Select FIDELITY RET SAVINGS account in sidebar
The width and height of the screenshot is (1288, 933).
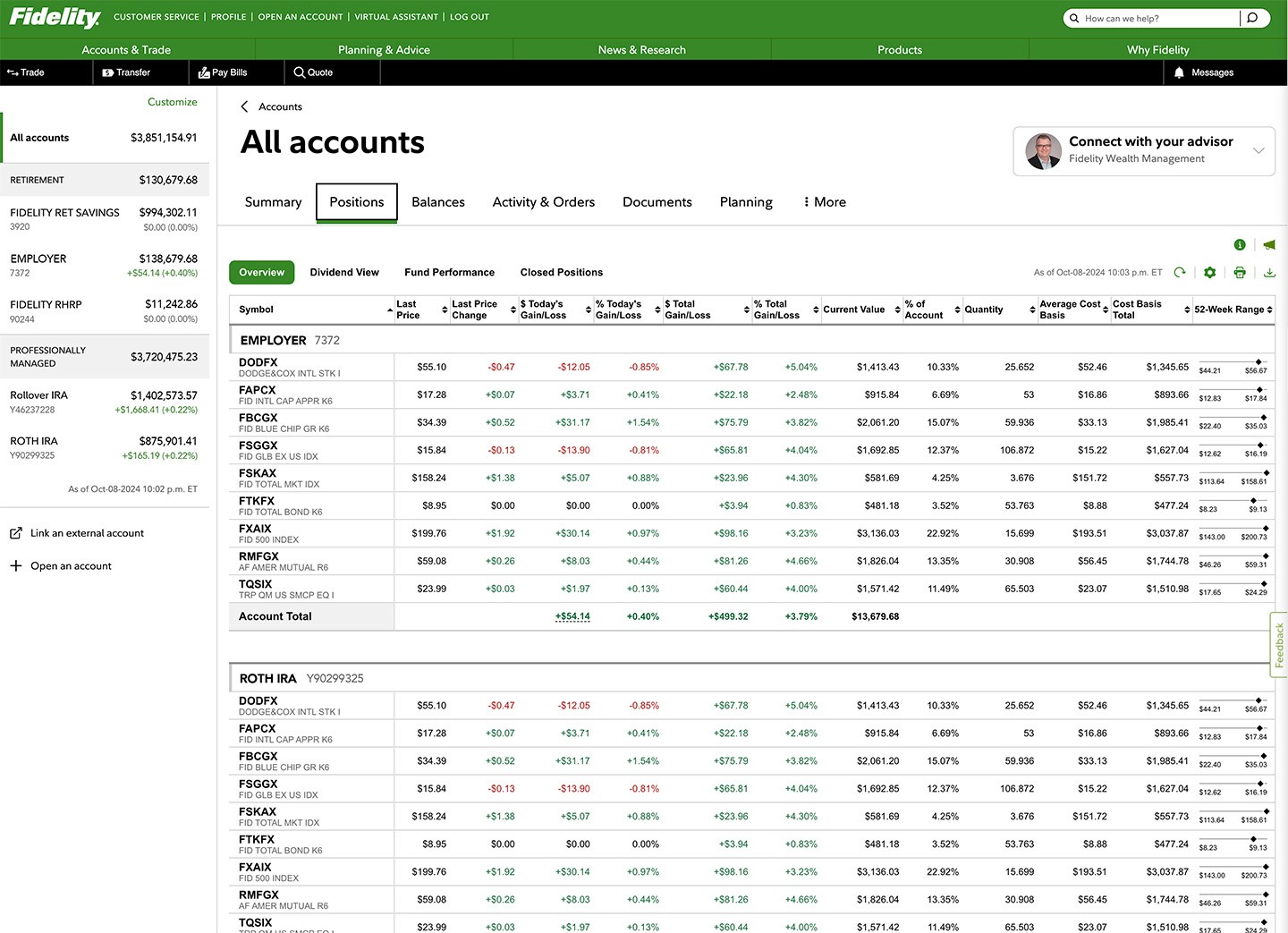click(105, 219)
